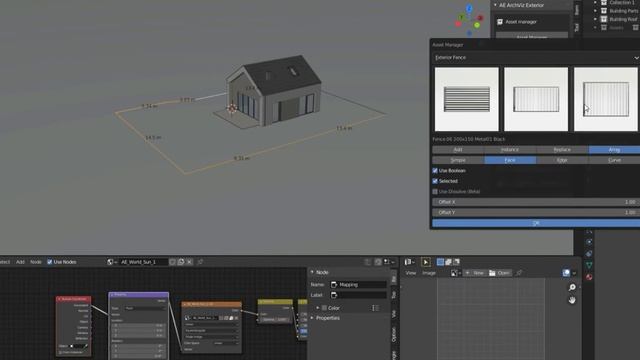
Task: Open the Image menu in image editor
Action: pos(429,273)
